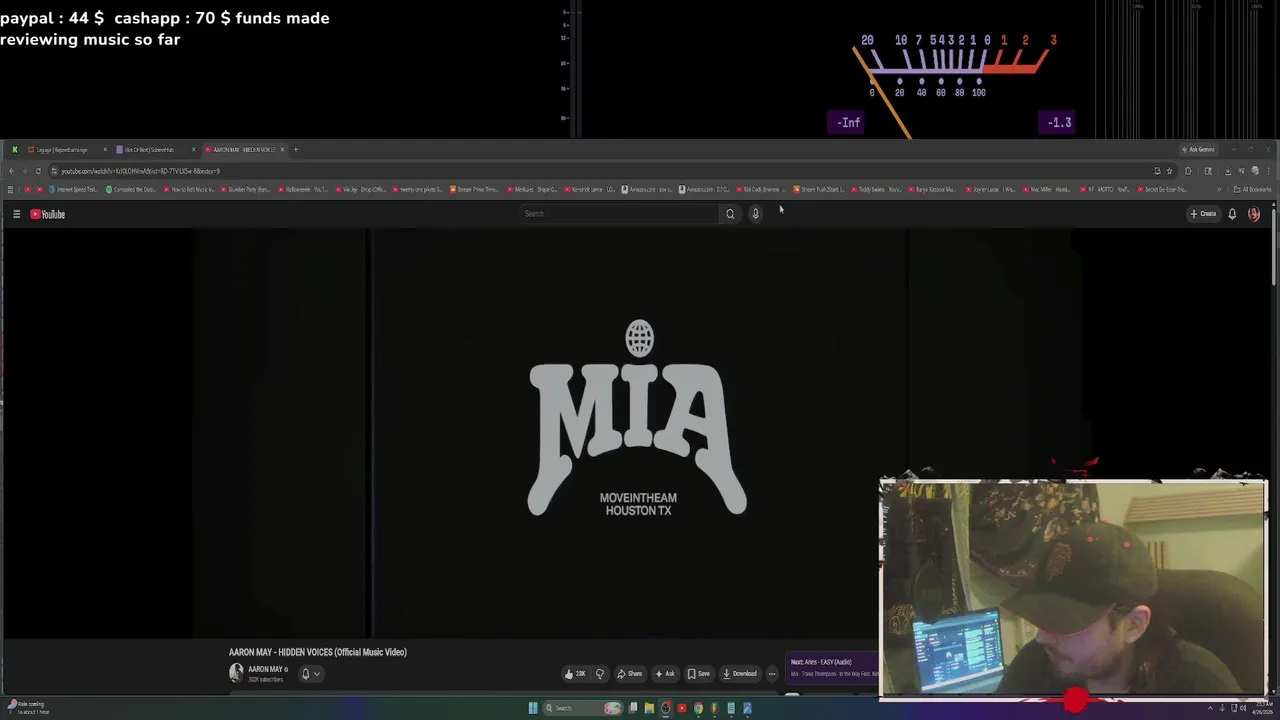Open File Explorer from the taskbar

tap(649, 708)
